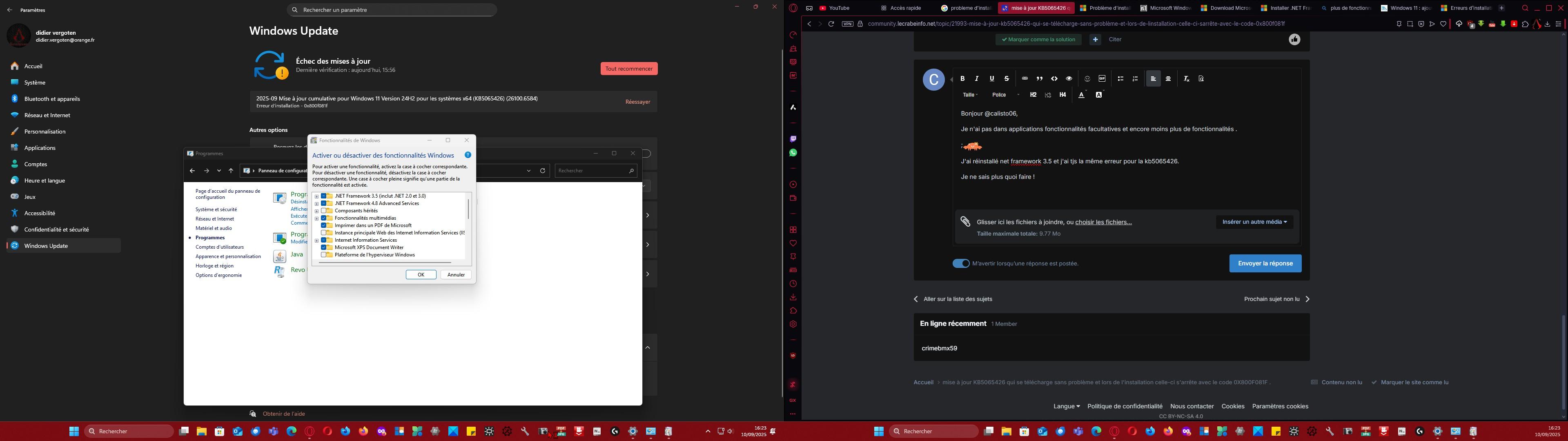This screenshot has width=1568, height=441.
Task: Open Windows Start menu on left taskbar
Action: [x=73, y=431]
